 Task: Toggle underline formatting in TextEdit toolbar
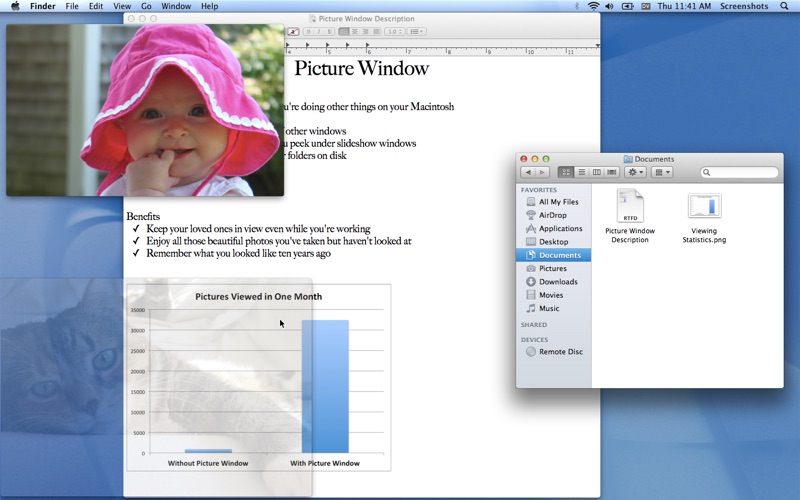click(x=330, y=32)
